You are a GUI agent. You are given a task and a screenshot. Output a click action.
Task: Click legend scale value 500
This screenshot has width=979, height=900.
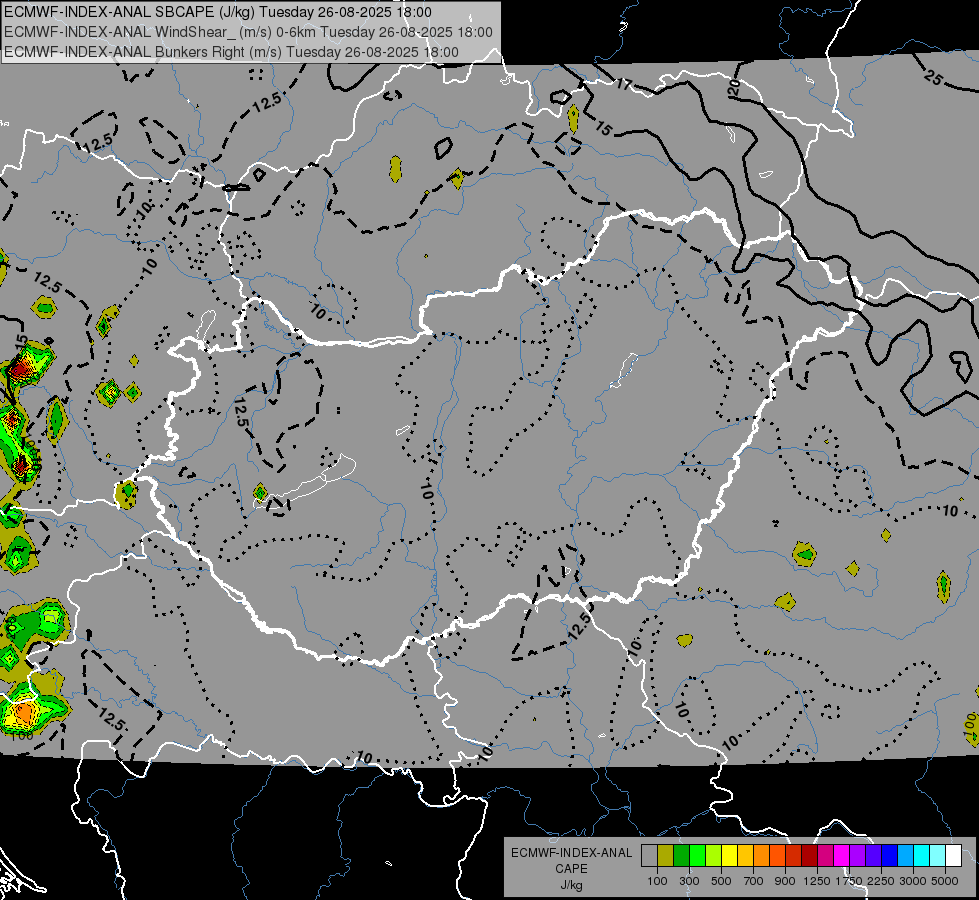(721, 881)
